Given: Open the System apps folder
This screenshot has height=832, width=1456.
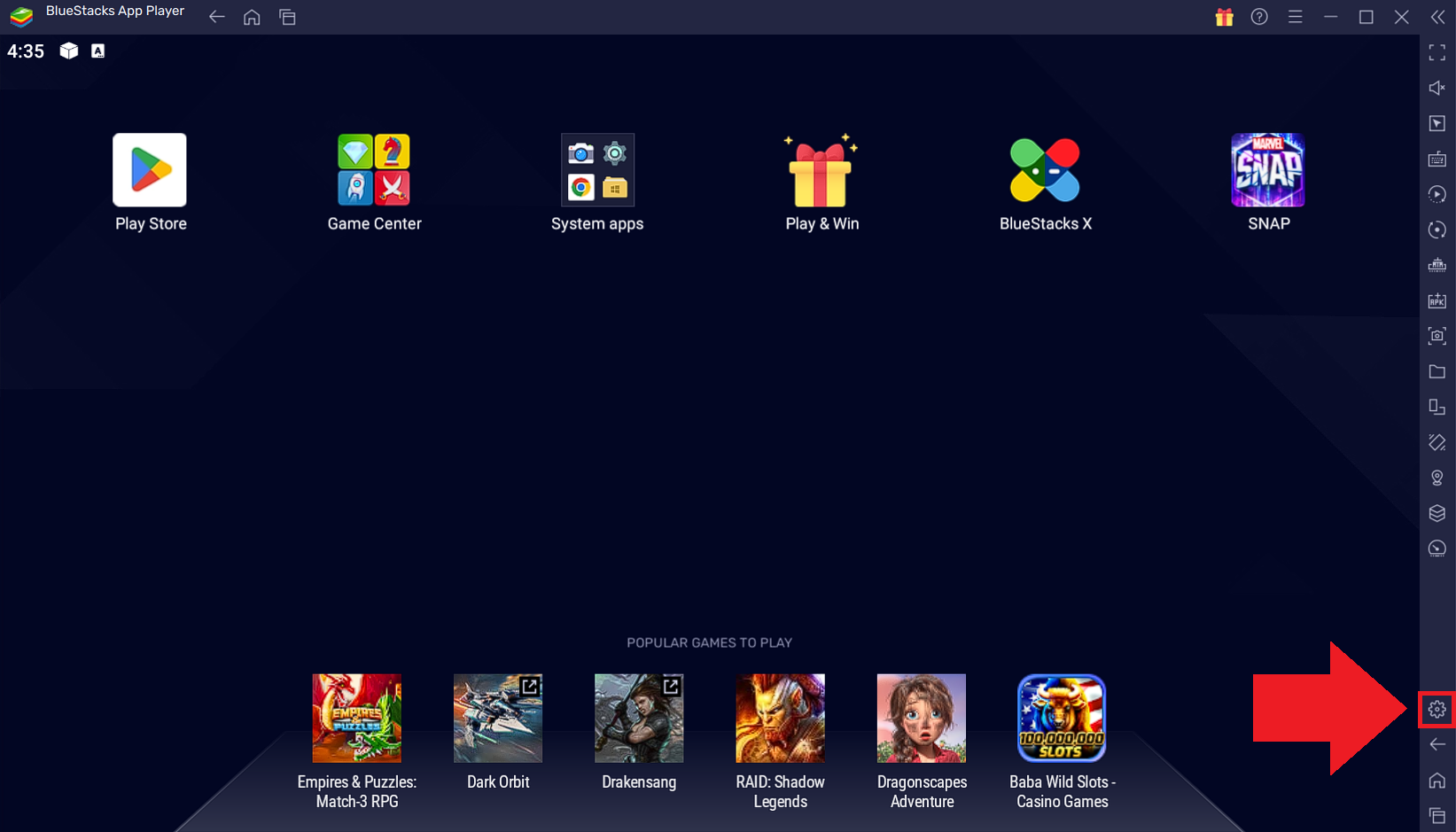Looking at the screenshot, I should click(597, 170).
